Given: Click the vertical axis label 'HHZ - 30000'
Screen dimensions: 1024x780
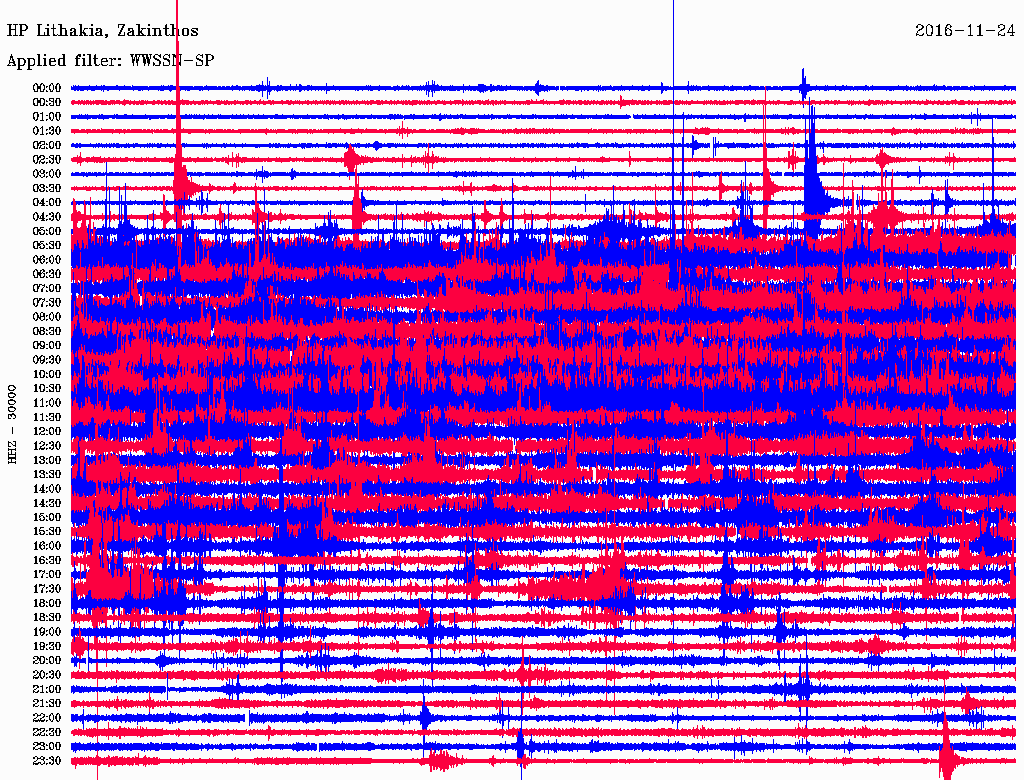Looking at the screenshot, I should (x=12, y=425).
